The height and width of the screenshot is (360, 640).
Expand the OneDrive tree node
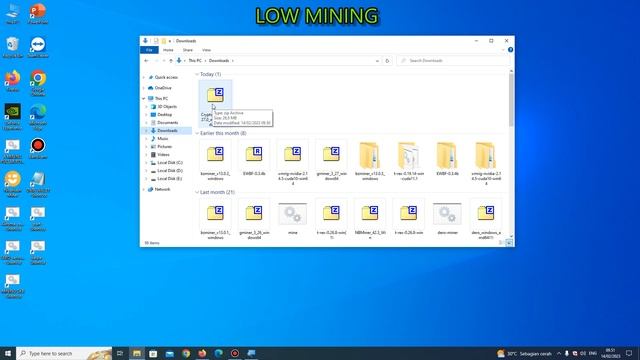[x=144, y=88]
